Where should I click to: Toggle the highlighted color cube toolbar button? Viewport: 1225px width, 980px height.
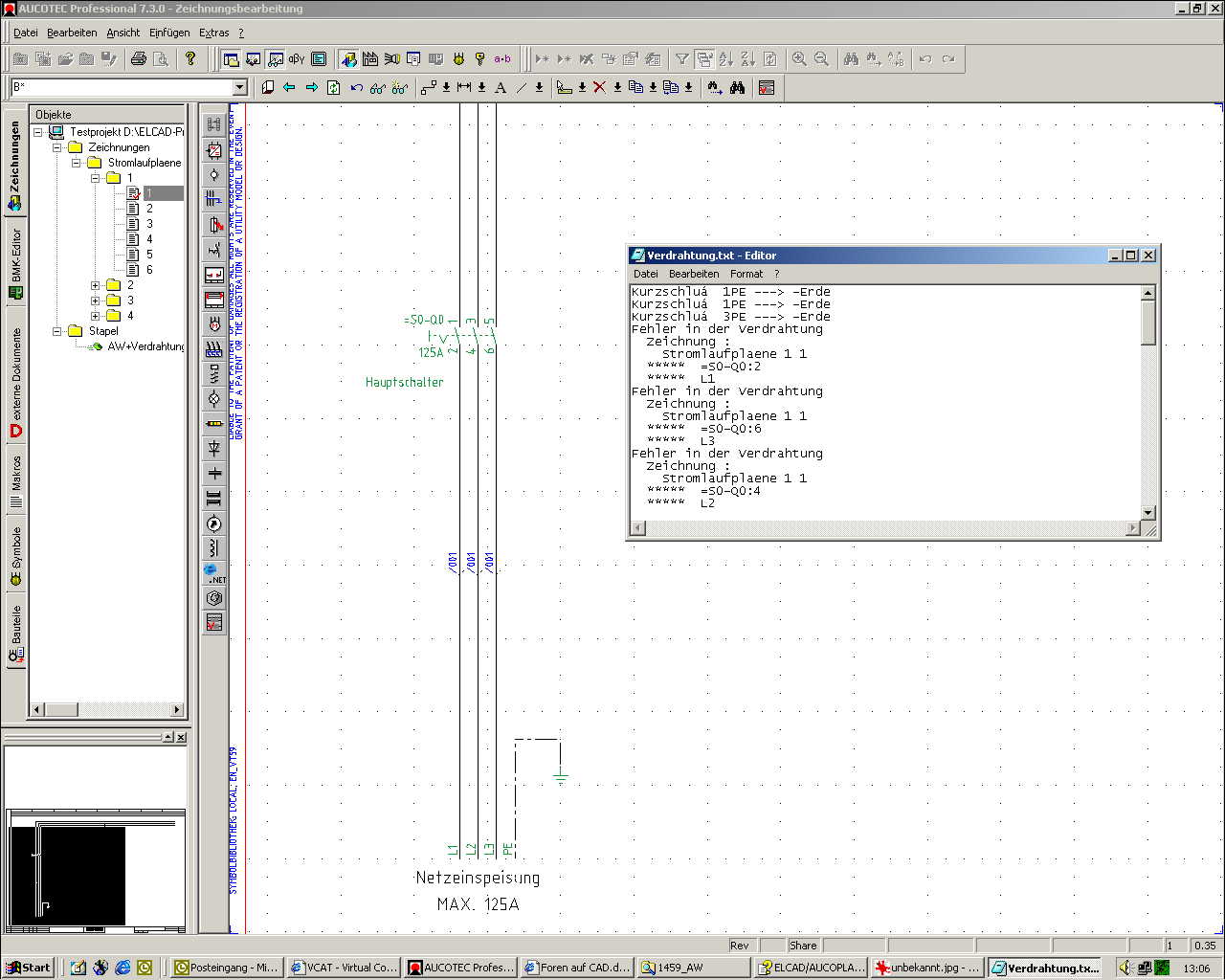(348, 59)
